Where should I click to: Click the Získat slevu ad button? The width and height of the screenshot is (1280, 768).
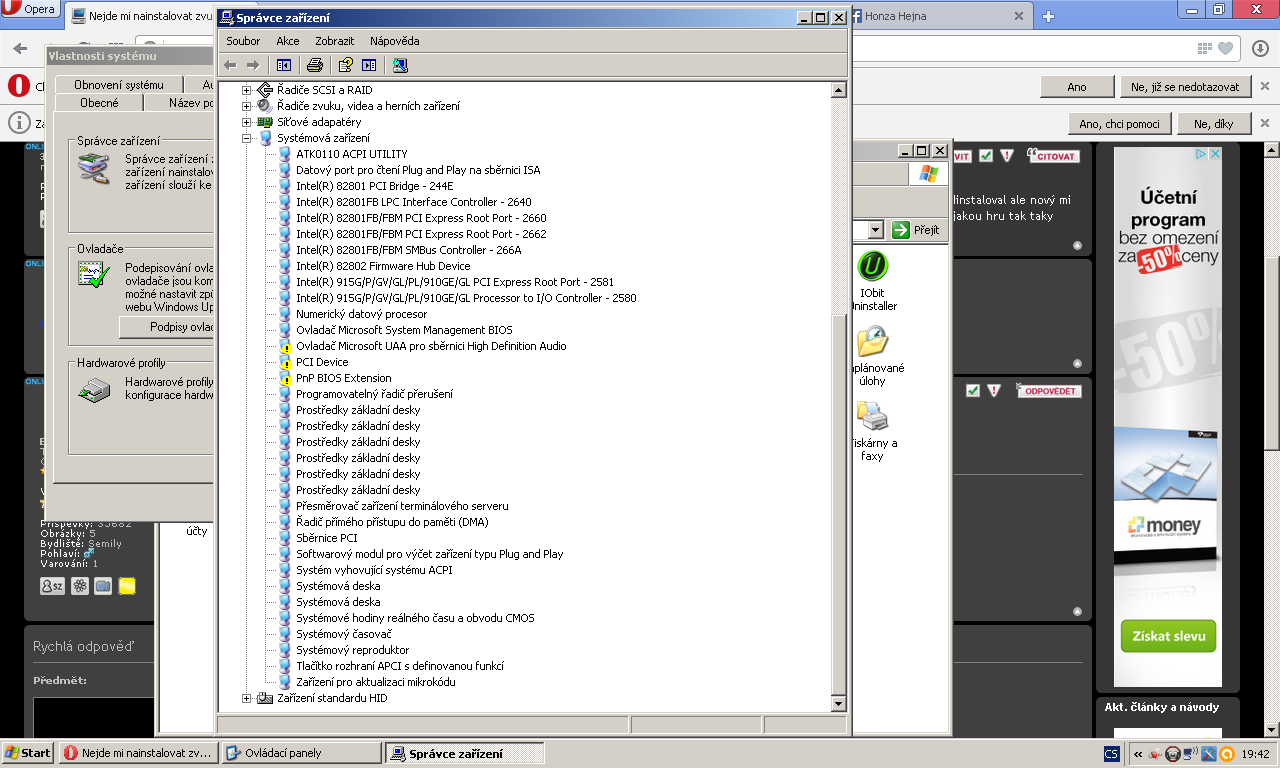[x=1167, y=636]
